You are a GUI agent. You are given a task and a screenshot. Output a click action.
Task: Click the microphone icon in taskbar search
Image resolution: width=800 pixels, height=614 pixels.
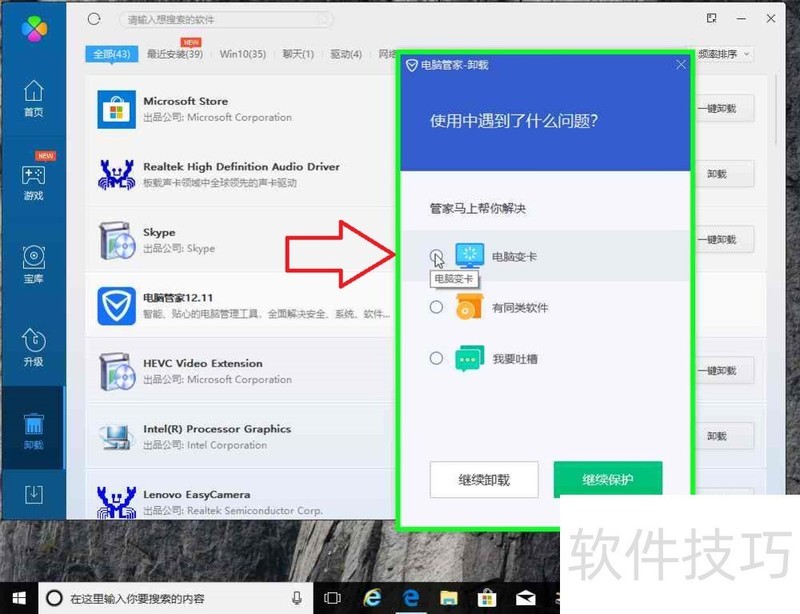296,598
